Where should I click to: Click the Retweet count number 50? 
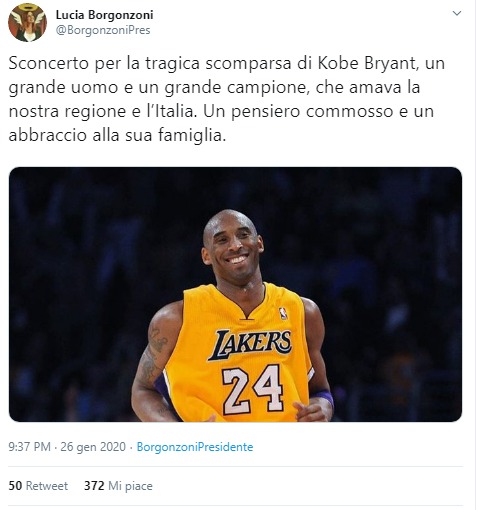pos(15,486)
